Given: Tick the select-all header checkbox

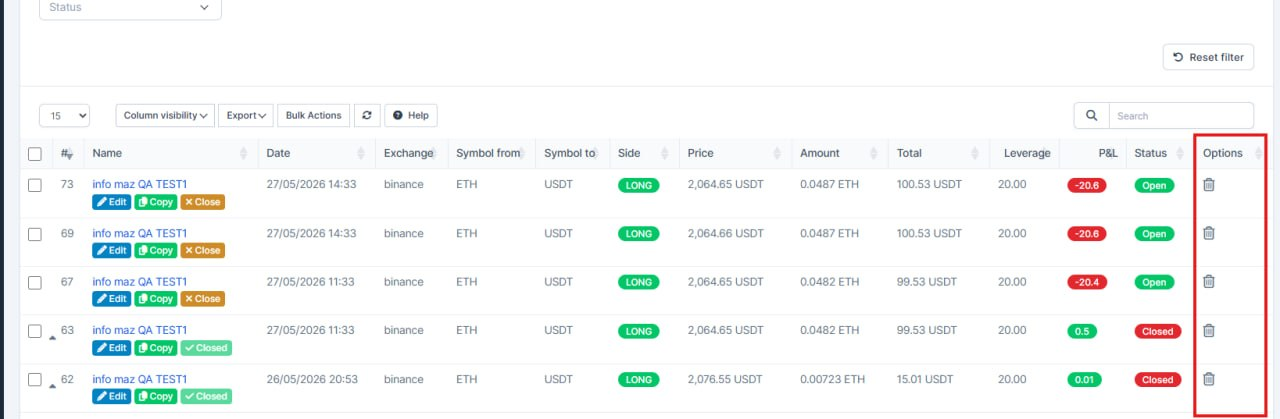Looking at the screenshot, I should 35,154.
